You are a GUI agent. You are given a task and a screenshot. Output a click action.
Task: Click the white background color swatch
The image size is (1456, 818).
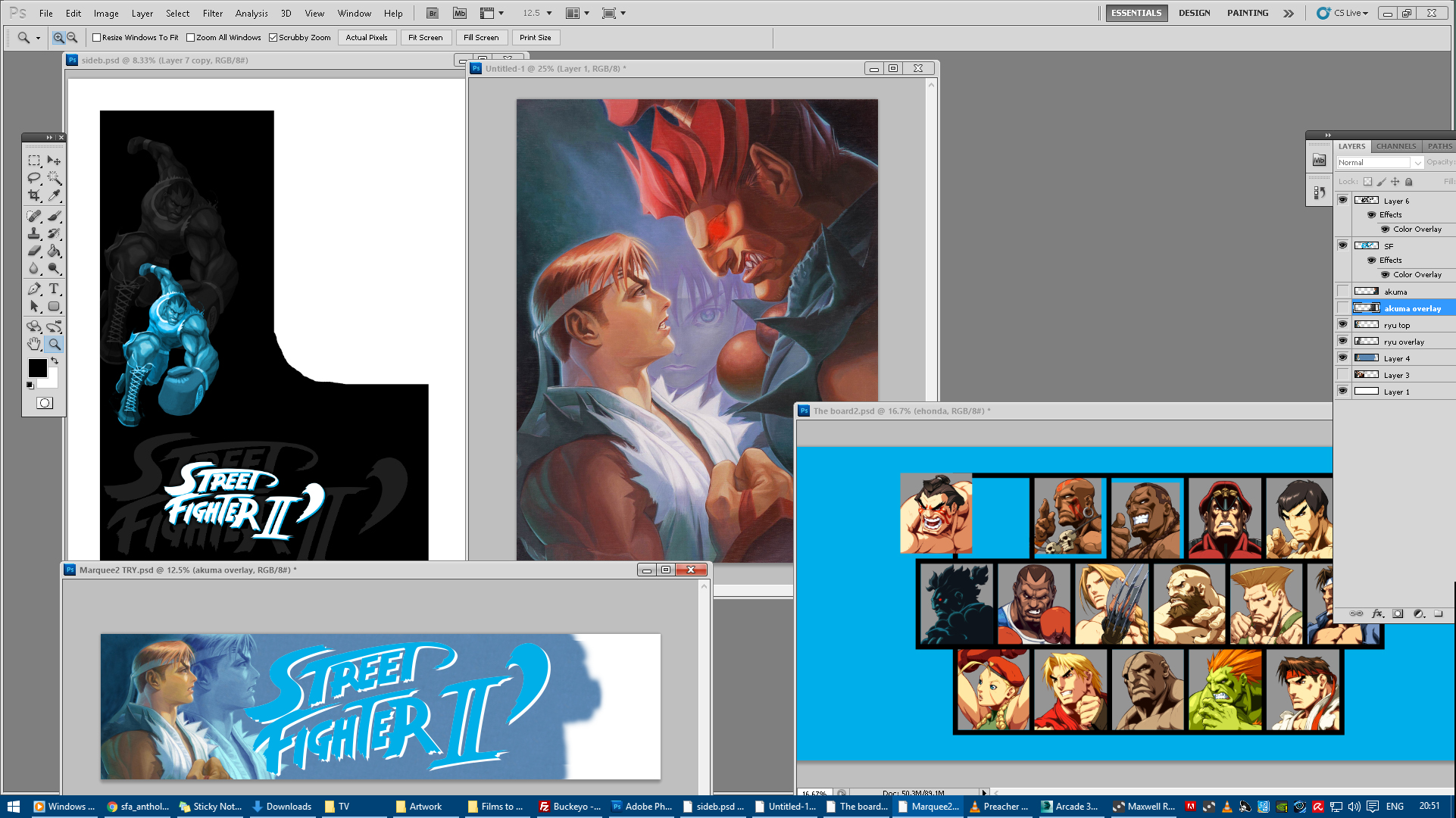50,381
